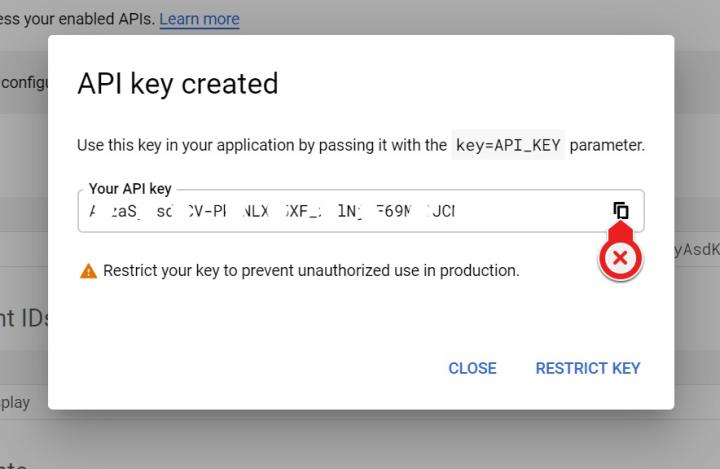Click the "Restrict your key" warning message

(311, 271)
